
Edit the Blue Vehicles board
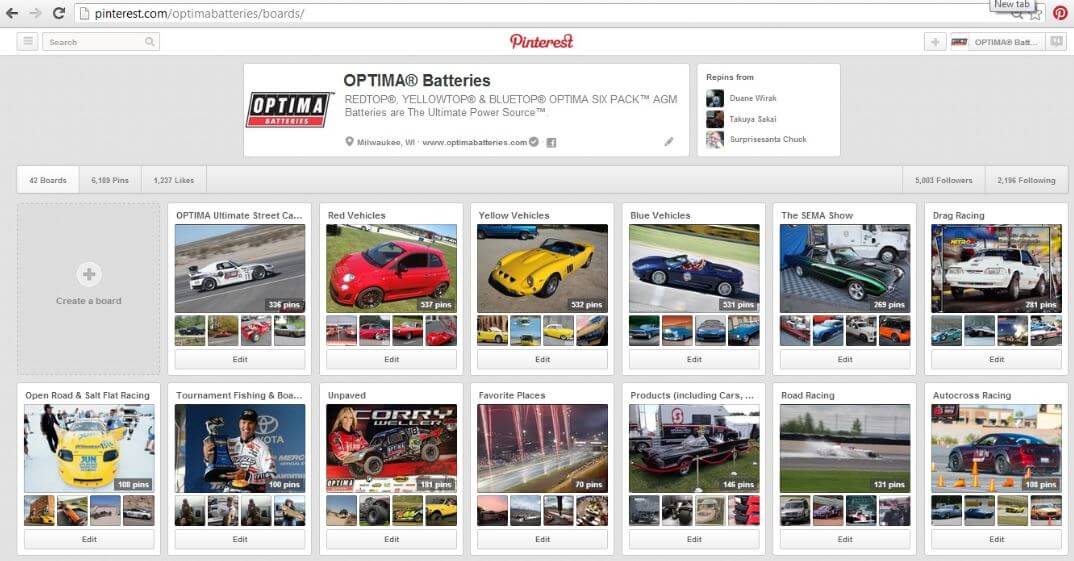pos(694,359)
